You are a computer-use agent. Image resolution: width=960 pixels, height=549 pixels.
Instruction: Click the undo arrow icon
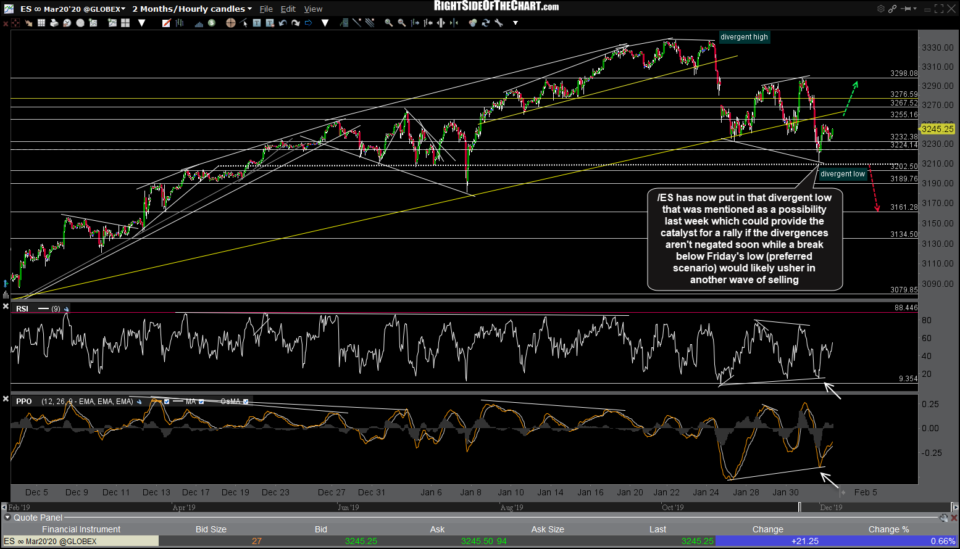tap(283, 23)
